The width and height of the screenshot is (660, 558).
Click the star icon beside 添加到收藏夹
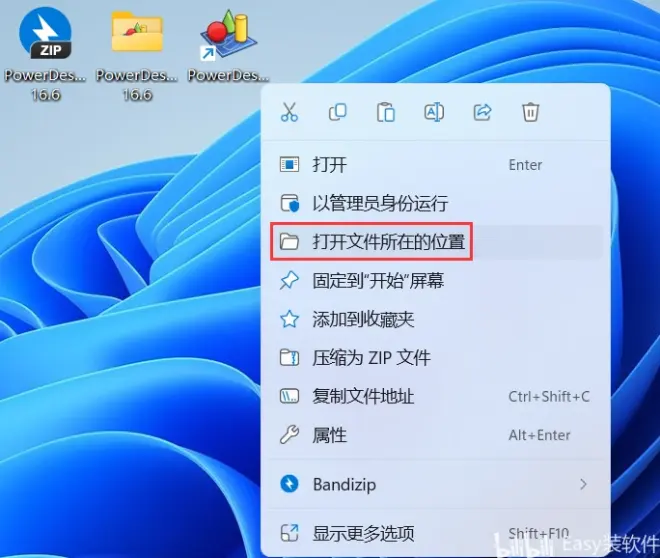(289, 319)
